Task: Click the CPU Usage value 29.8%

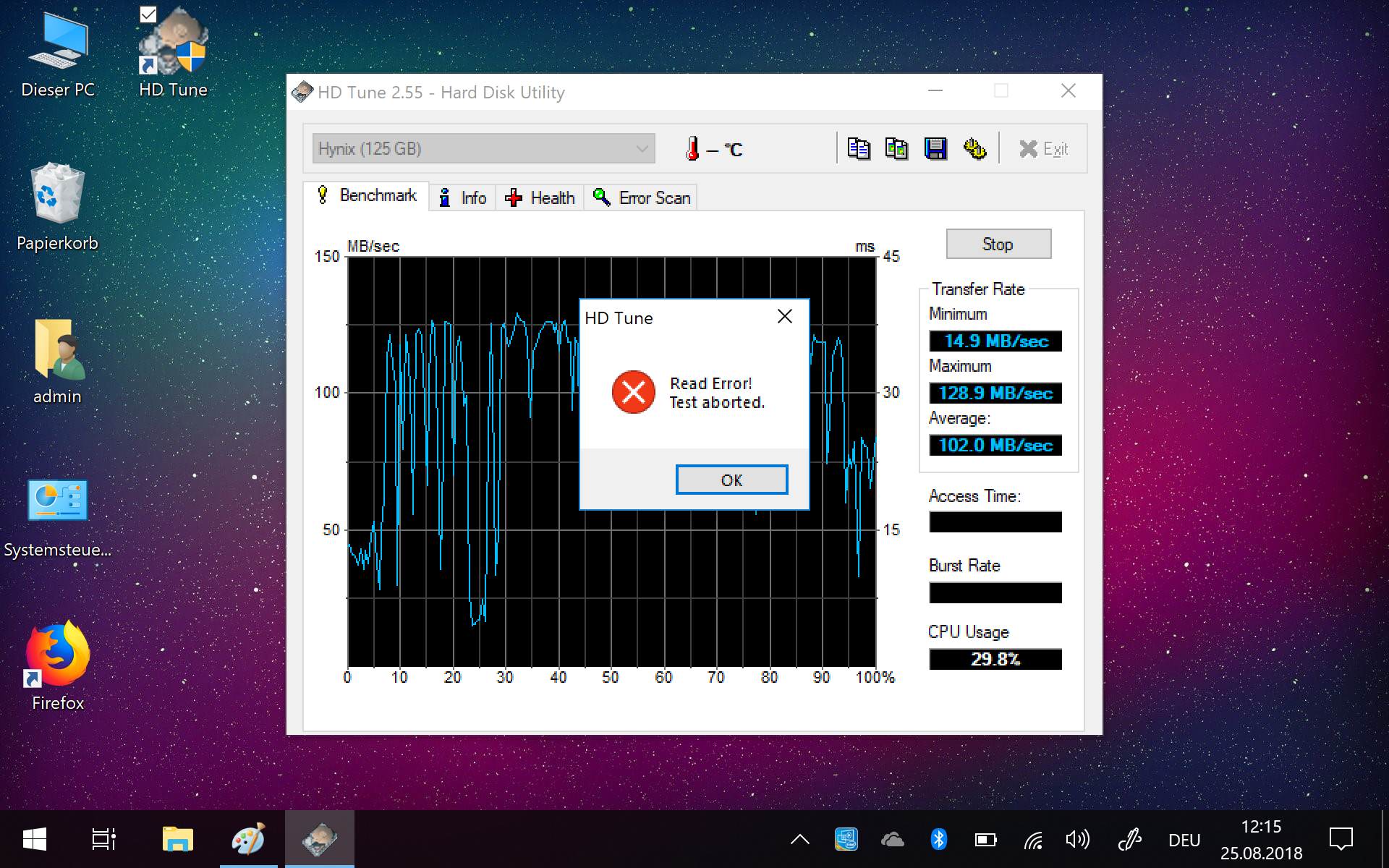Action: pos(995,659)
